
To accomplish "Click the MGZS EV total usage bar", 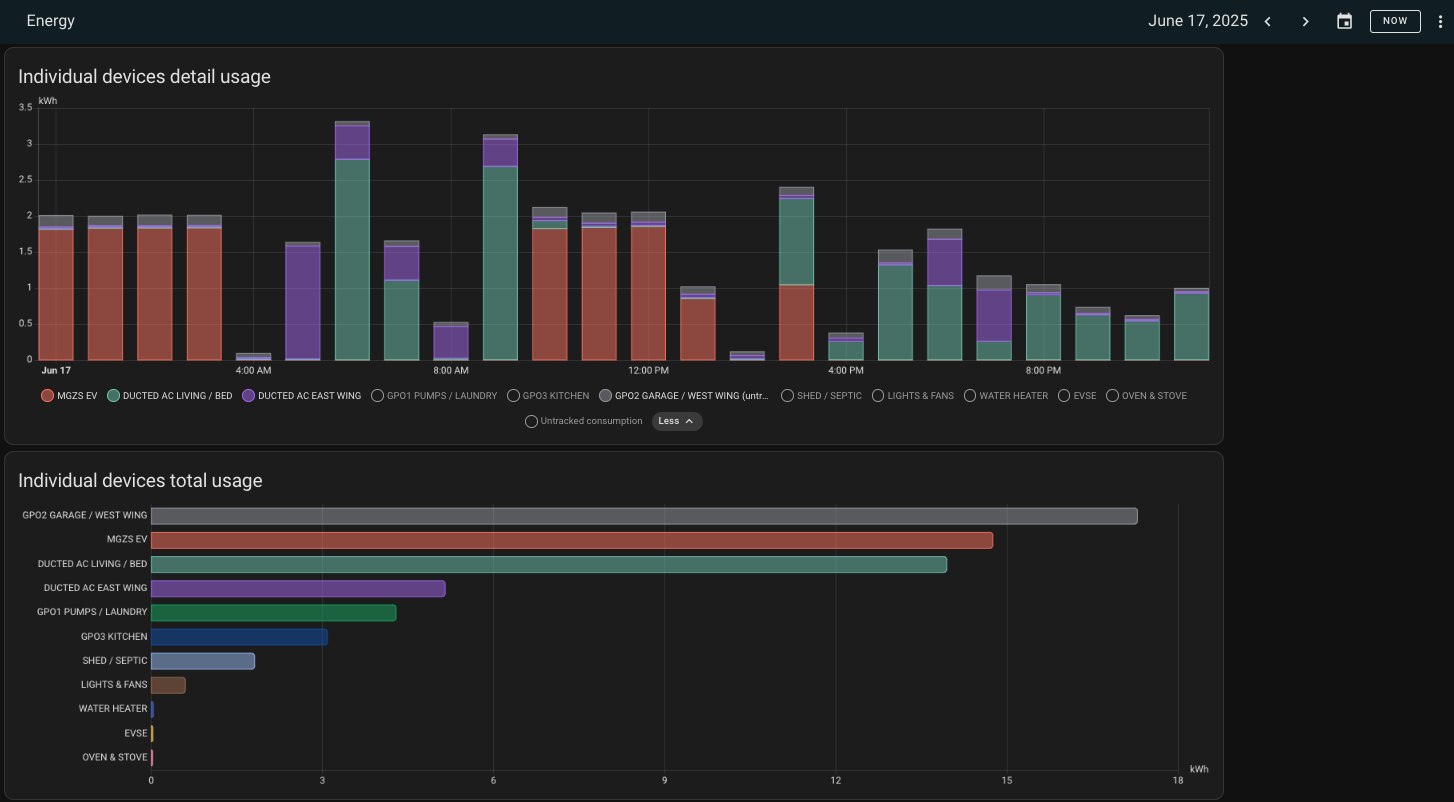I will [x=572, y=540].
